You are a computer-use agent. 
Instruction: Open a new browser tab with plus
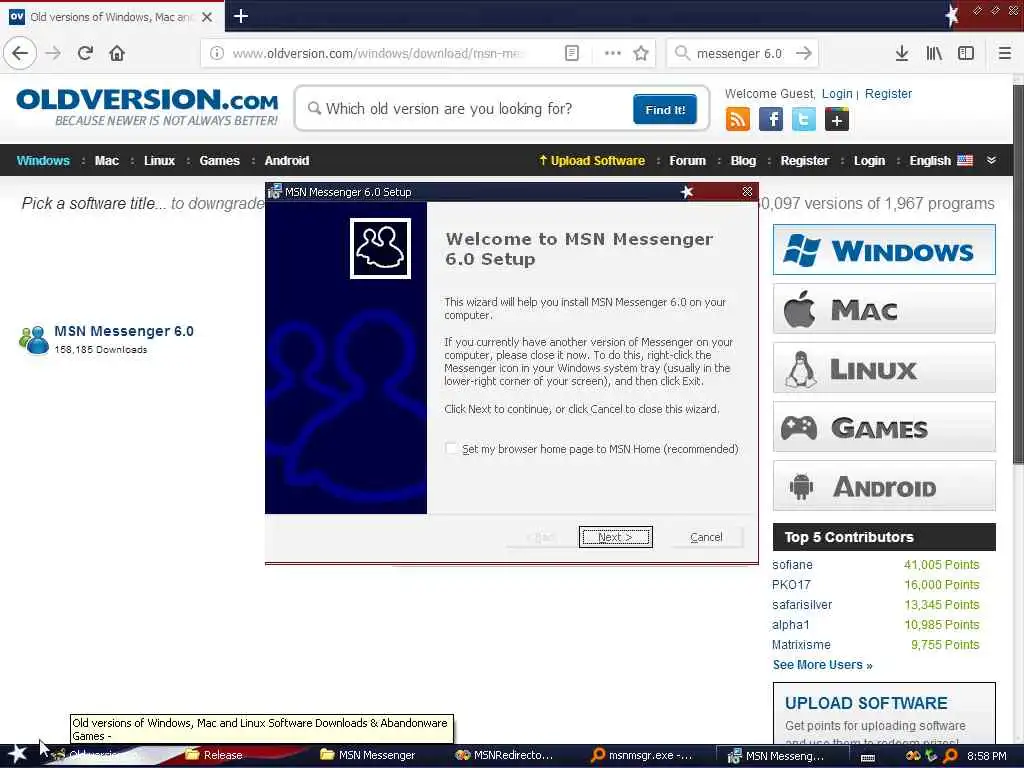tap(240, 16)
